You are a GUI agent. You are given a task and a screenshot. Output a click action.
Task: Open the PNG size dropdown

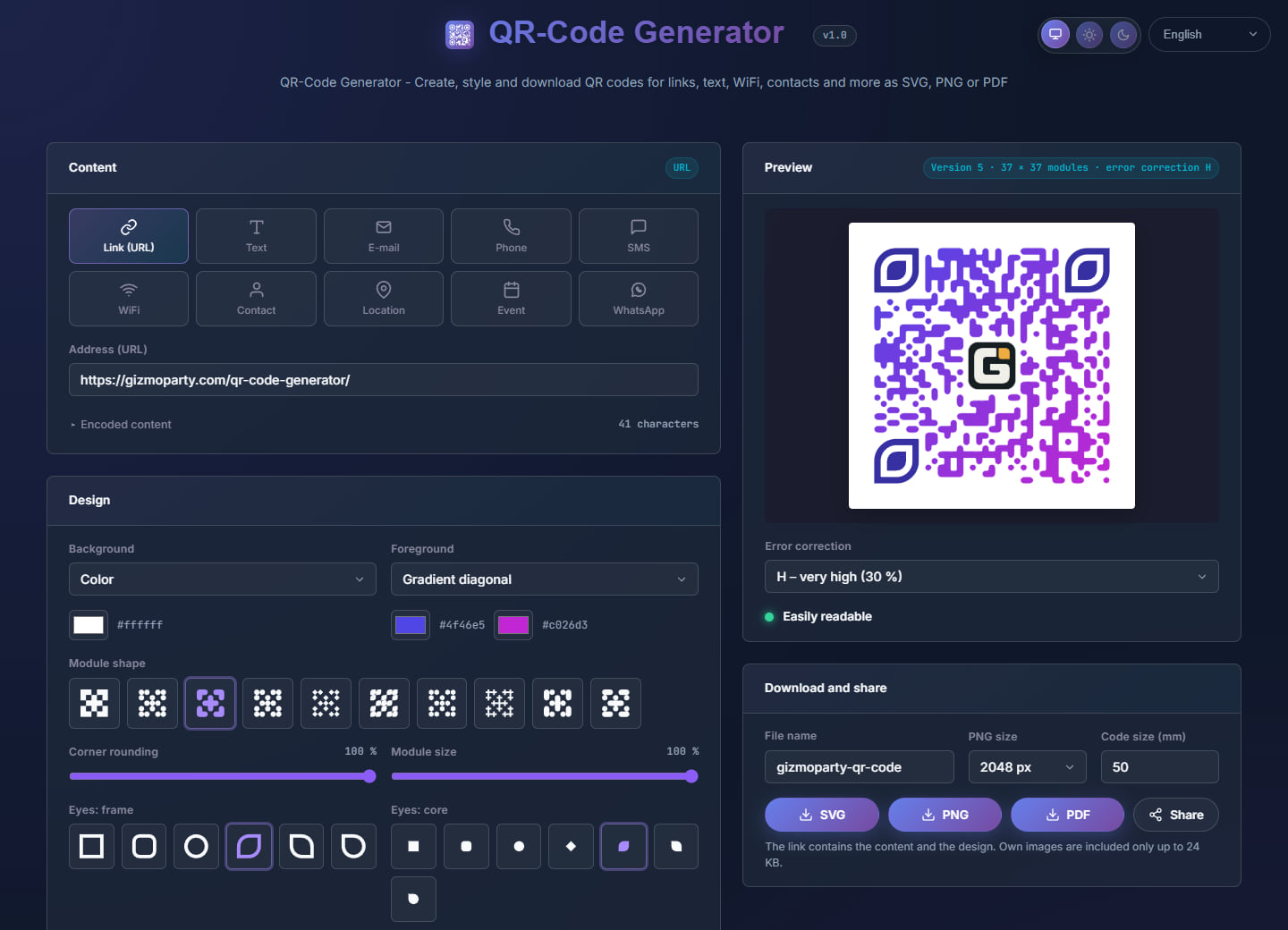1027,767
